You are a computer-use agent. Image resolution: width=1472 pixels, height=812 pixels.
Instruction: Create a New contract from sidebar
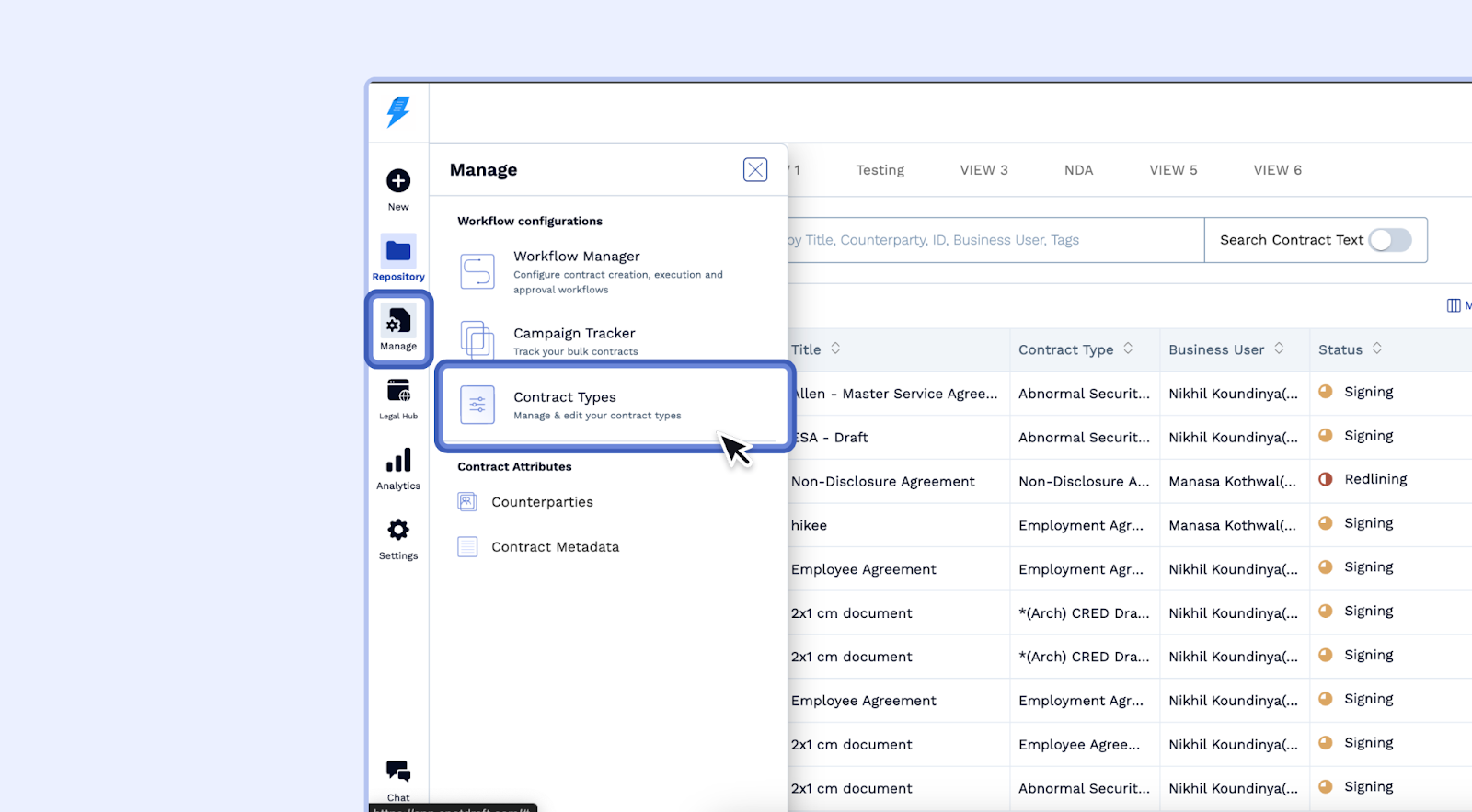coord(398,189)
